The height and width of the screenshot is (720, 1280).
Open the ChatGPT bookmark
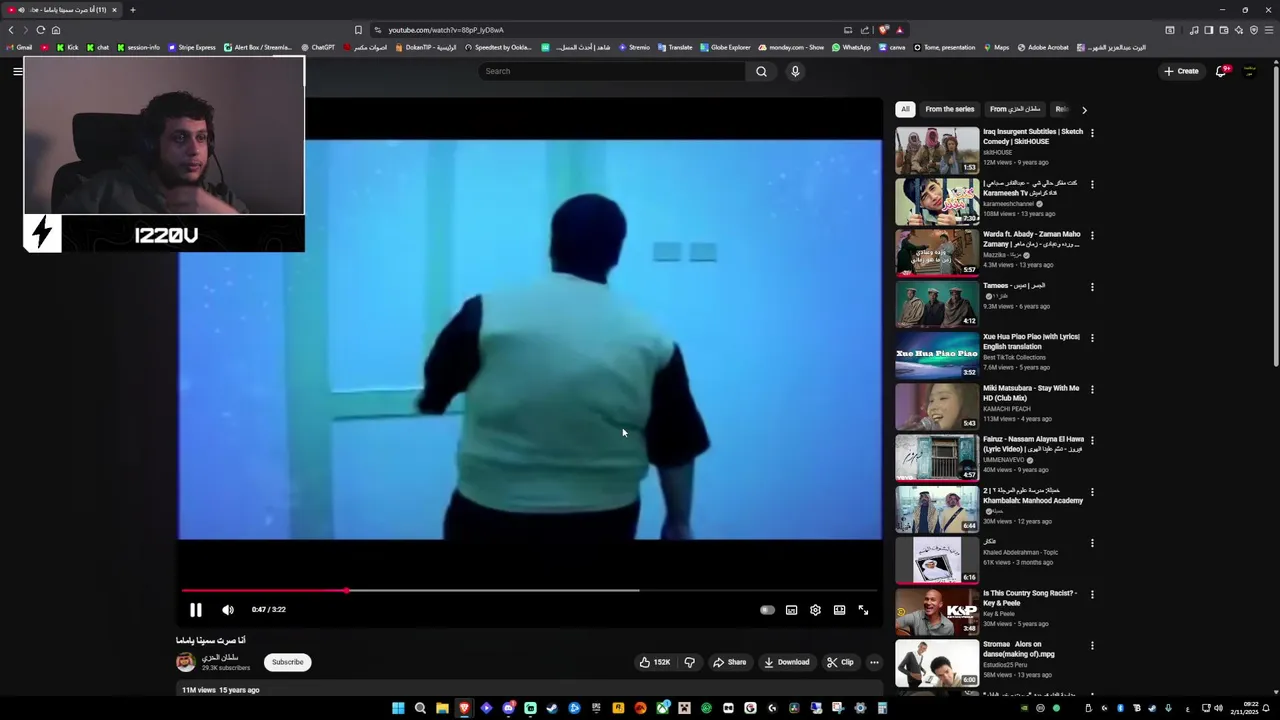tap(318, 47)
